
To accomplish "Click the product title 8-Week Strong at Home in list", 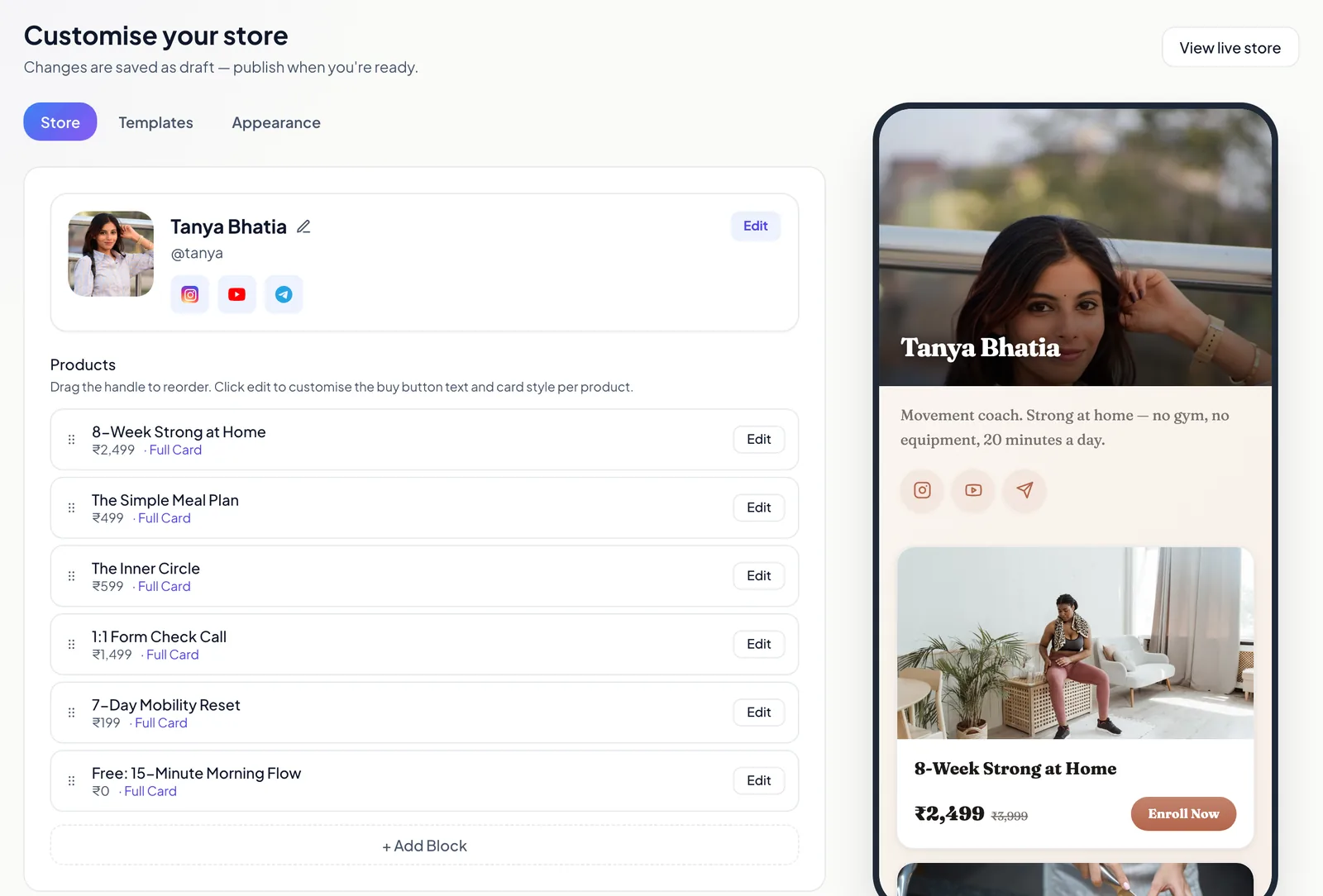I will click(179, 431).
